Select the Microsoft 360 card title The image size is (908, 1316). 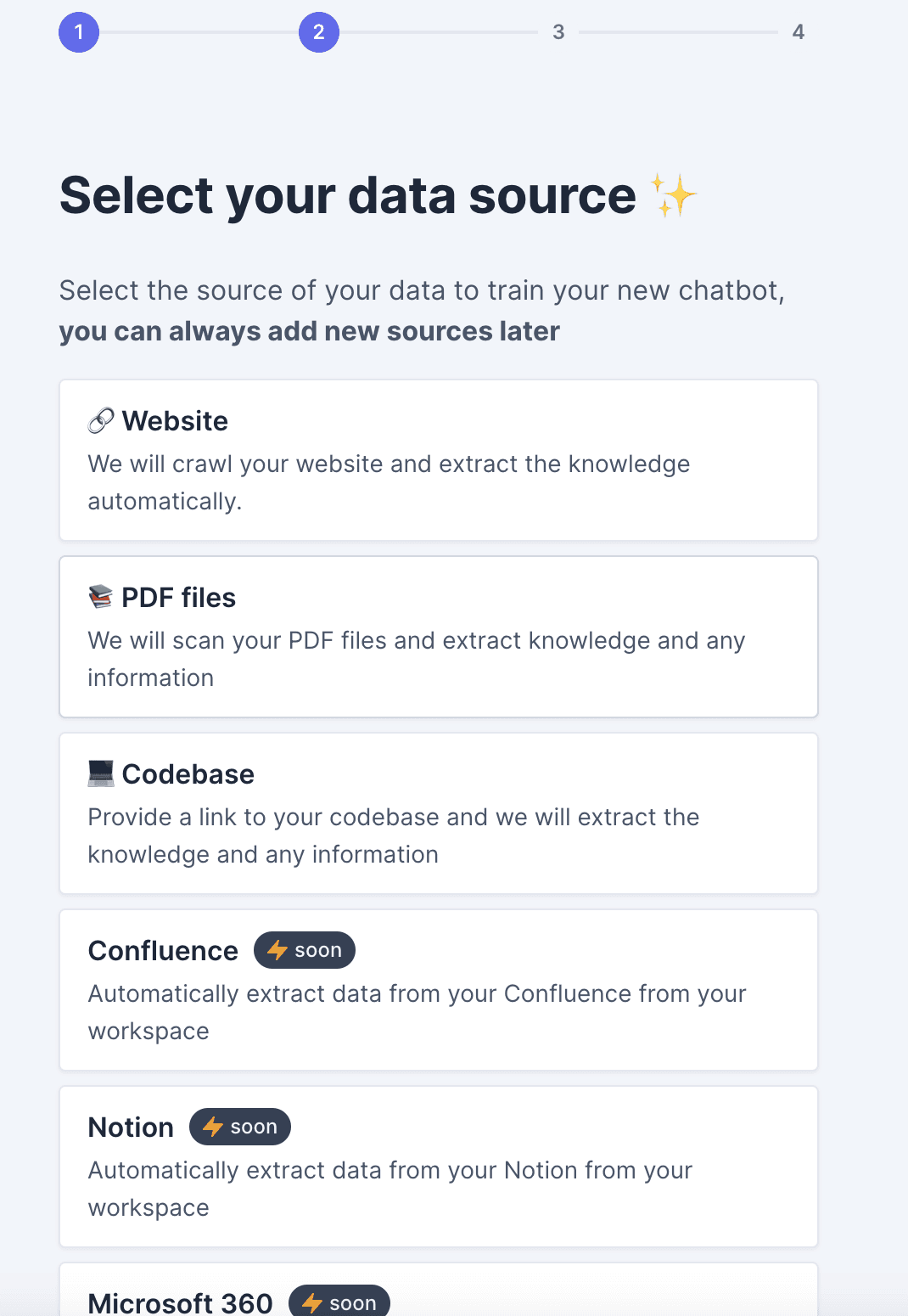181,1302
